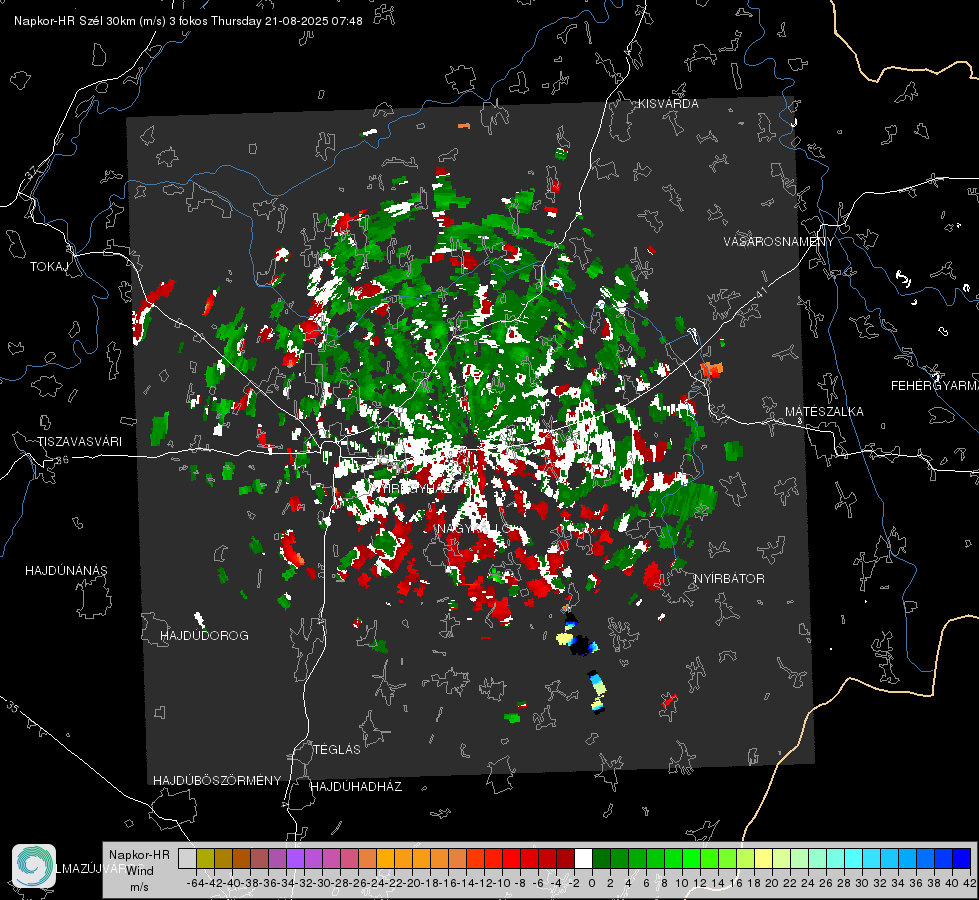Click the VÁSÁROSNAMÉNY city label
This screenshot has height=900, width=979.
click(779, 242)
